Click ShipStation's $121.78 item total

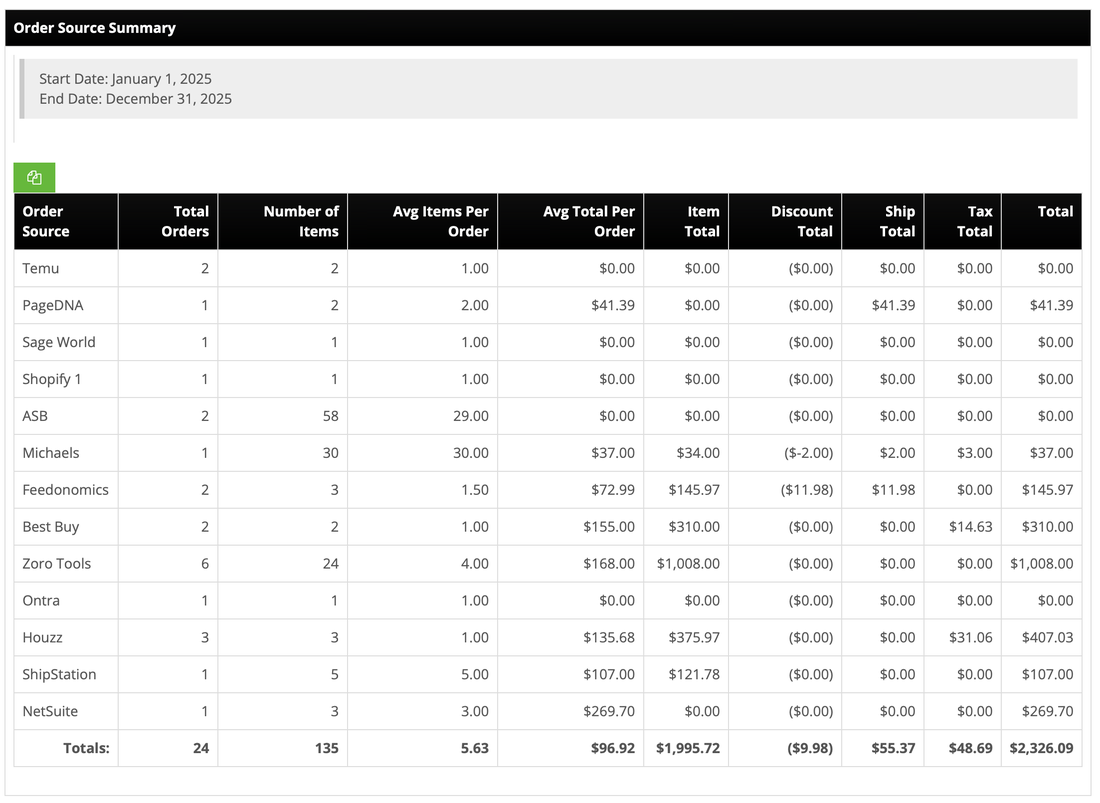click(694, 675)
